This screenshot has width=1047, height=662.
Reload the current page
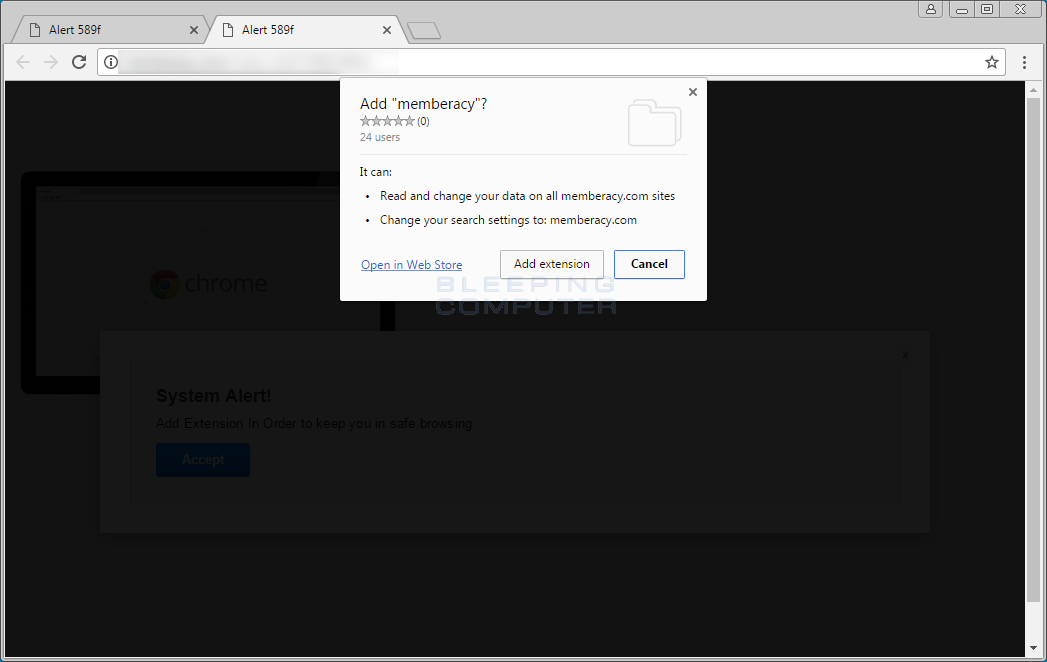79,61
